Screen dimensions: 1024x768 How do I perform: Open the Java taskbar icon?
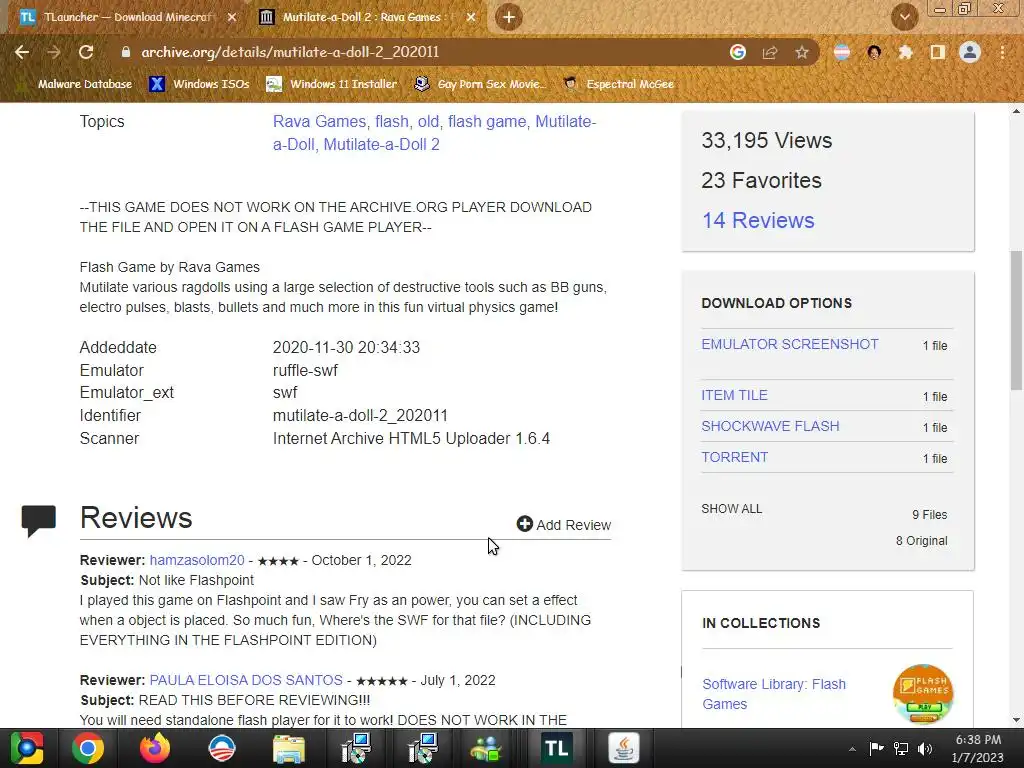[x=624, y=748]
